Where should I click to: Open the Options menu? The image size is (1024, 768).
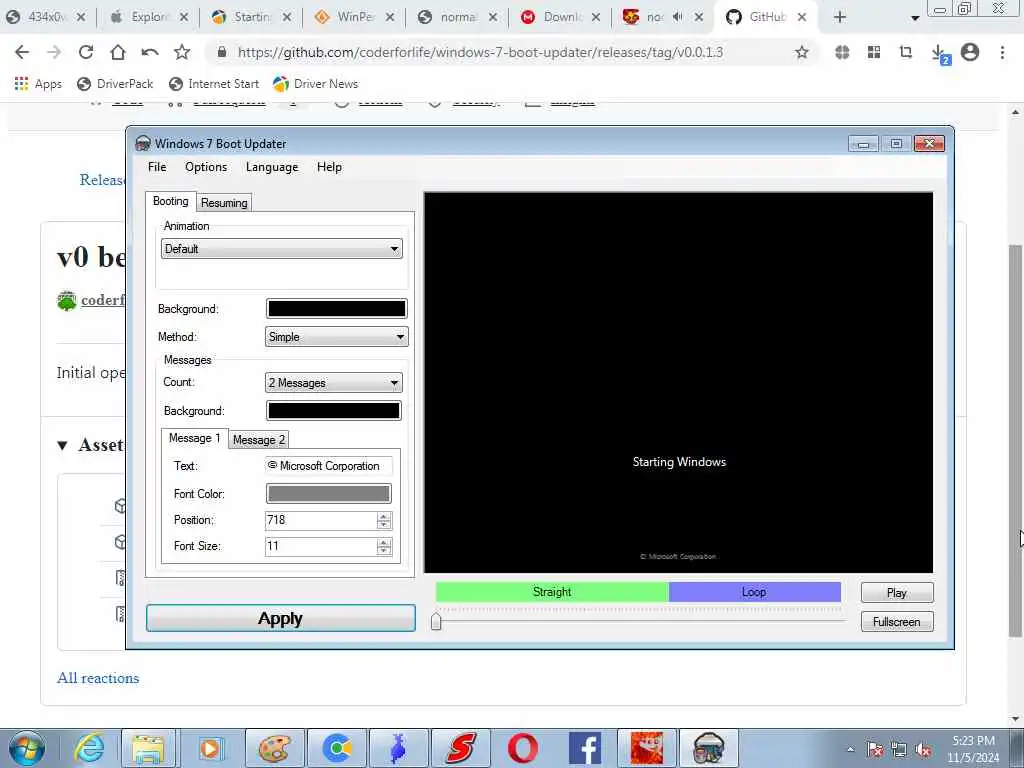click(x=206, y=167)
